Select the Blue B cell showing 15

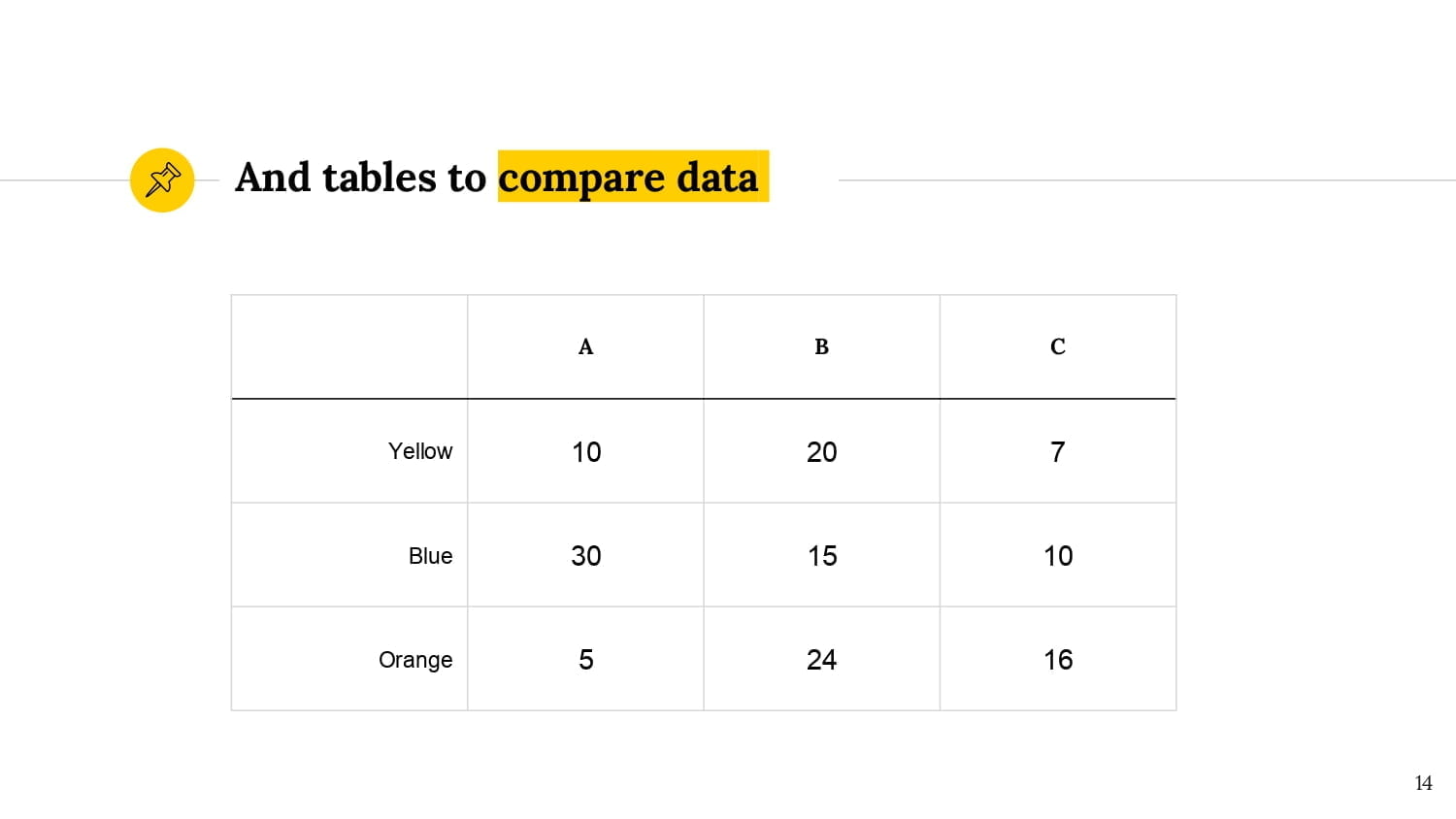coord(821,555)
